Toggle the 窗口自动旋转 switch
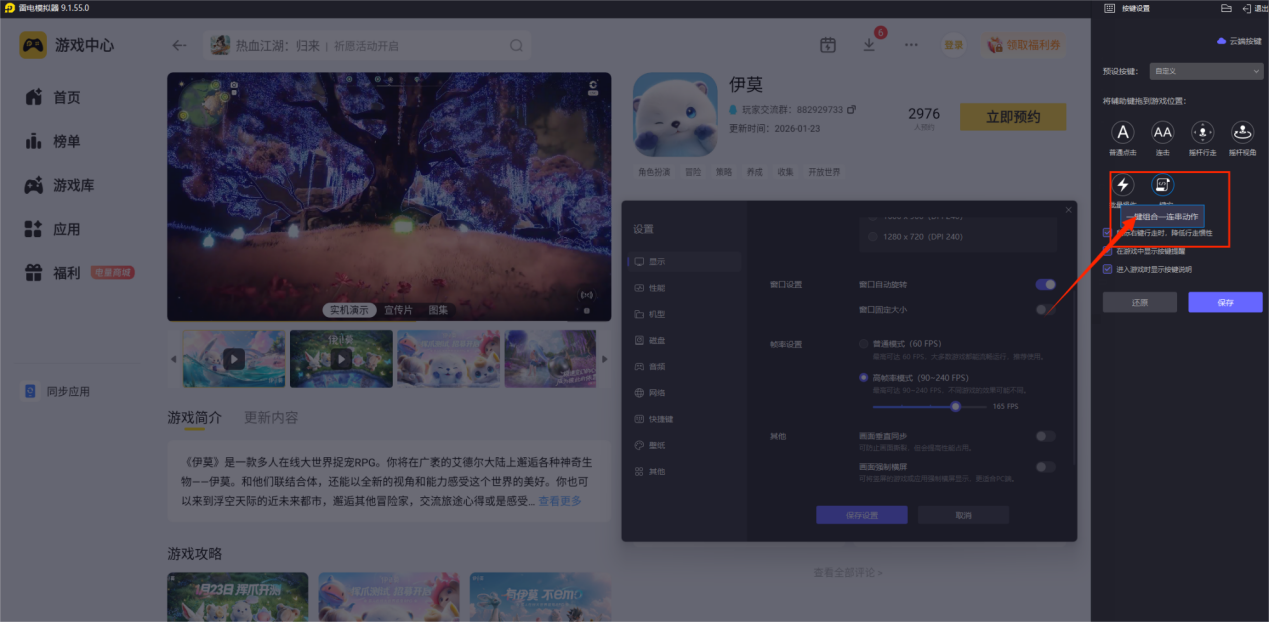1269x622 pixels. click(x=1045, y=285)
